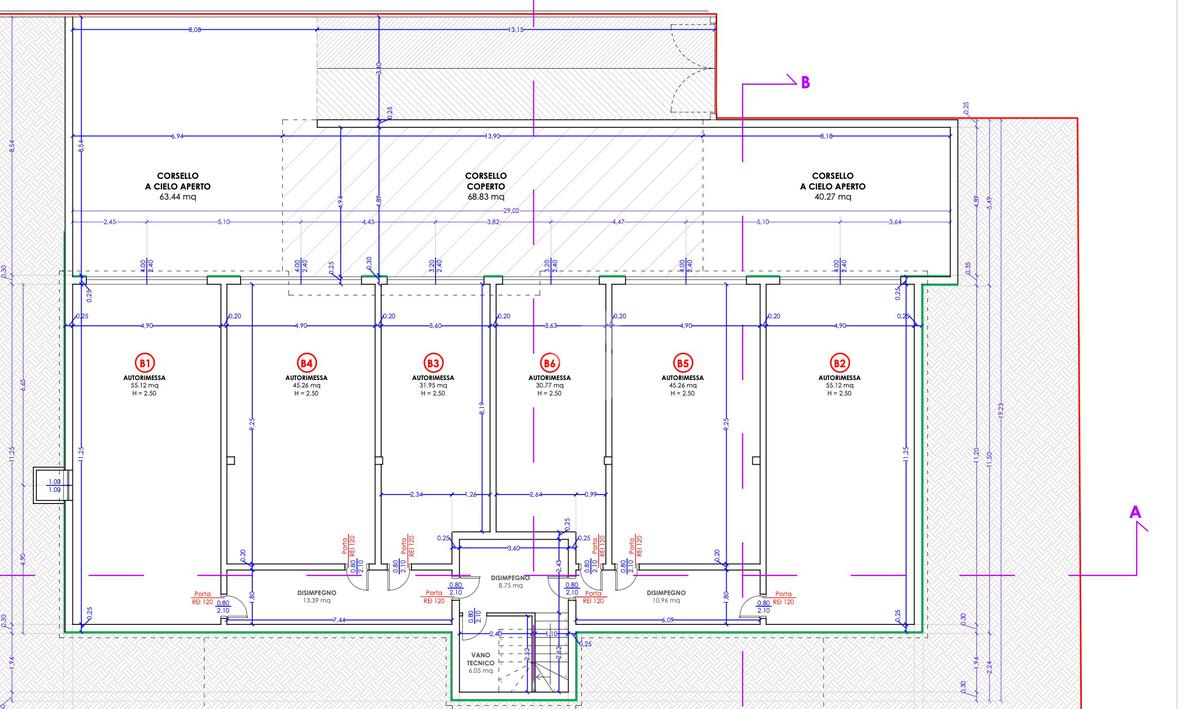Viewport: 1200px width, 709px height.
Task: Click the circled B3 garage marker
Action: click(x=433, y=362)
